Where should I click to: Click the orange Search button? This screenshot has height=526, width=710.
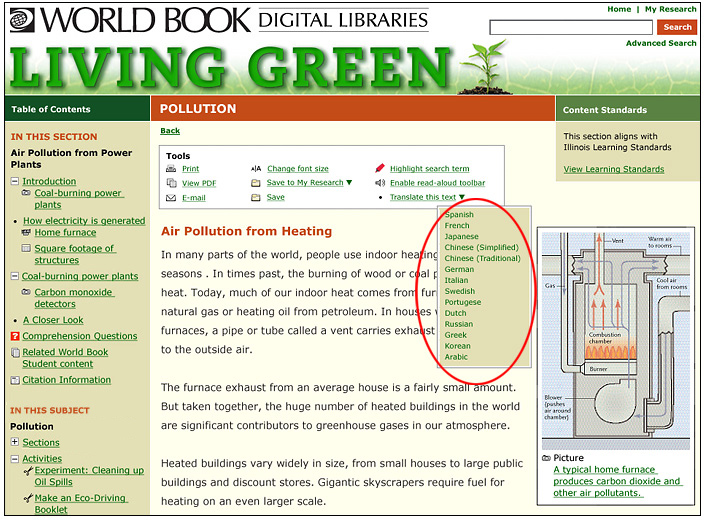click(x=677, y=27)
